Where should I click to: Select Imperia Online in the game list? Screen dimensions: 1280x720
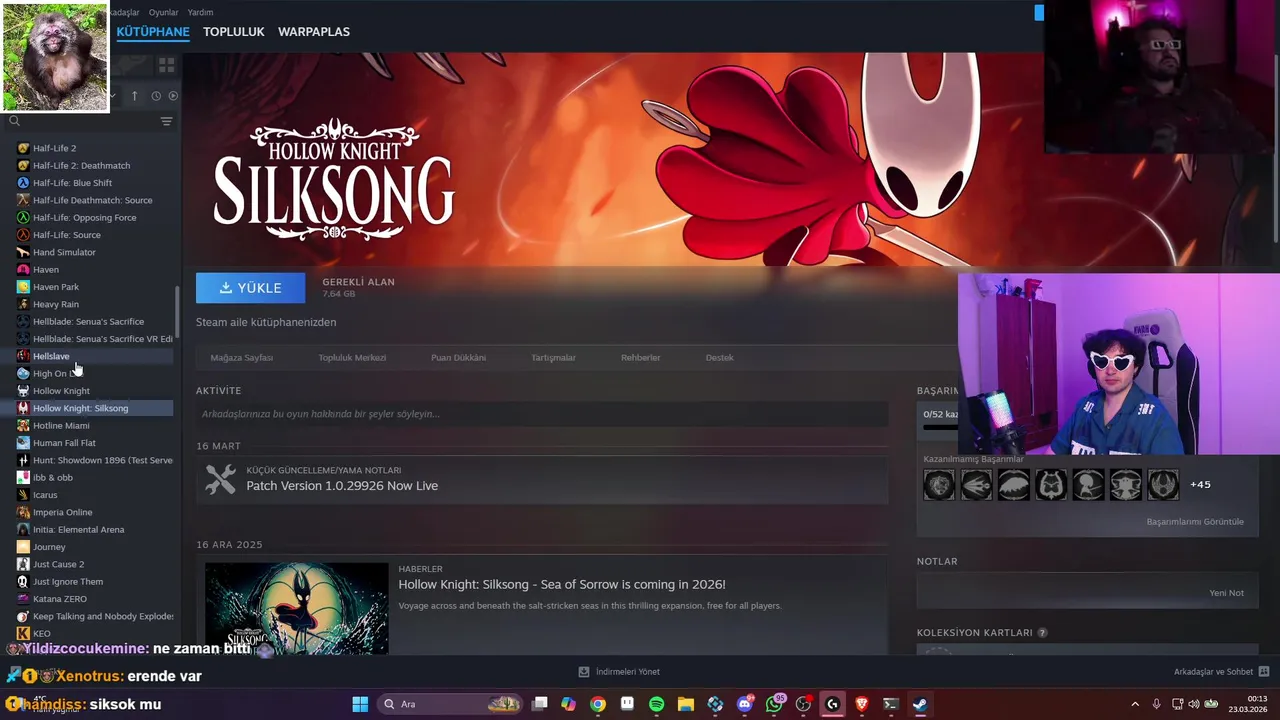tap(62, 512)
